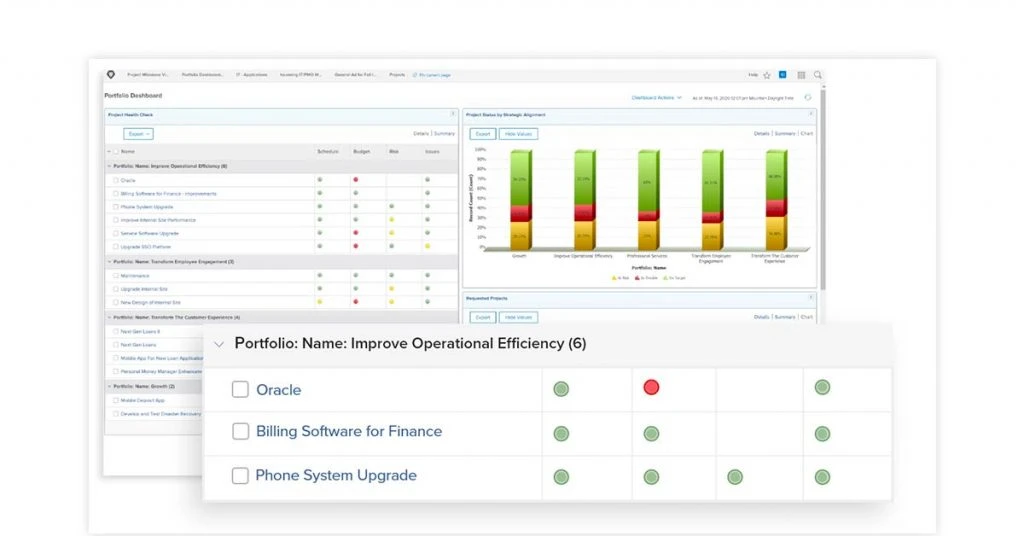
Task: Collapse the Improve Operational Efficiency portfolio group
Action: click(x=219, y=344)
